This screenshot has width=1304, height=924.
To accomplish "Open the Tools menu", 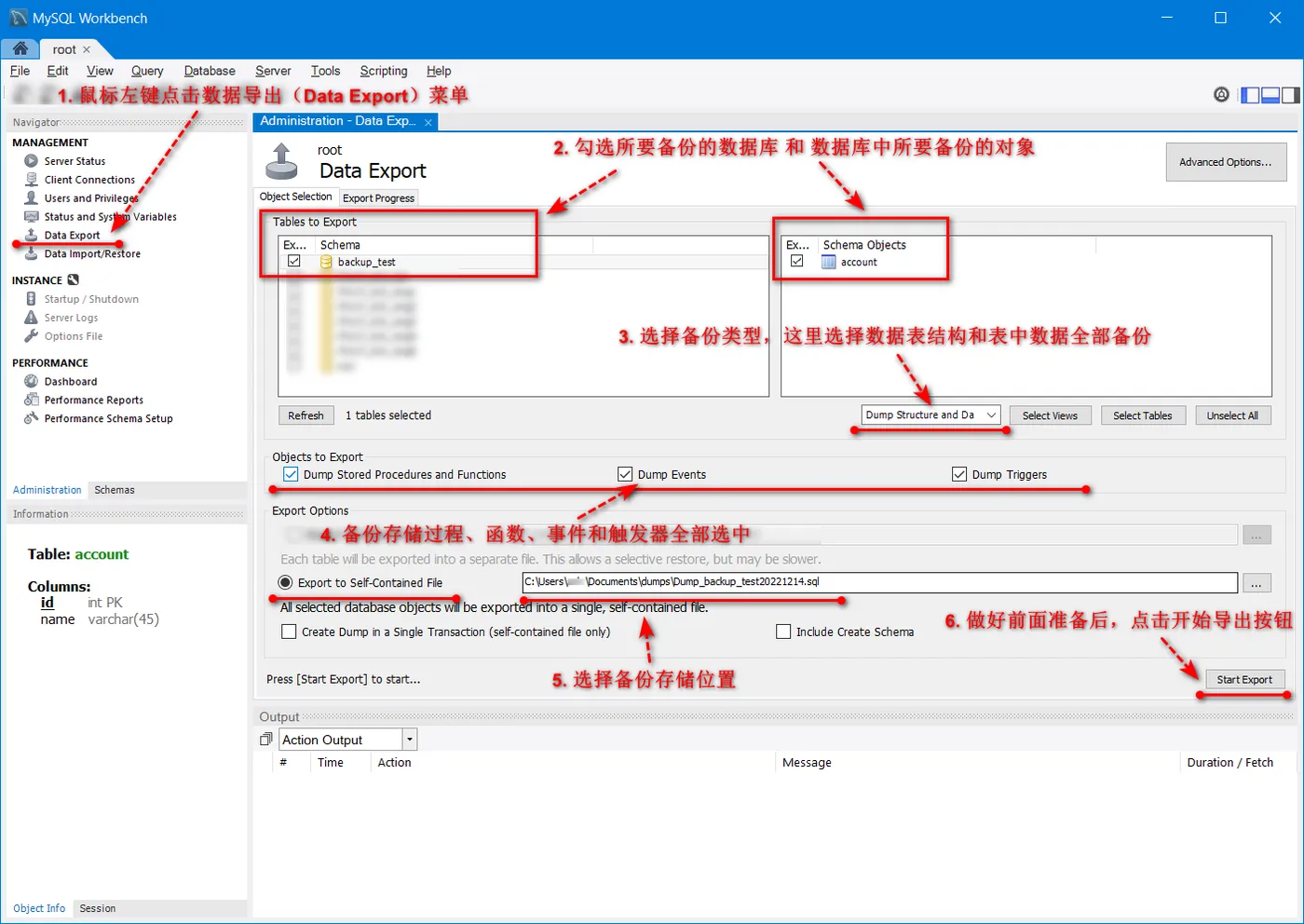I will [x=325, y=71].
